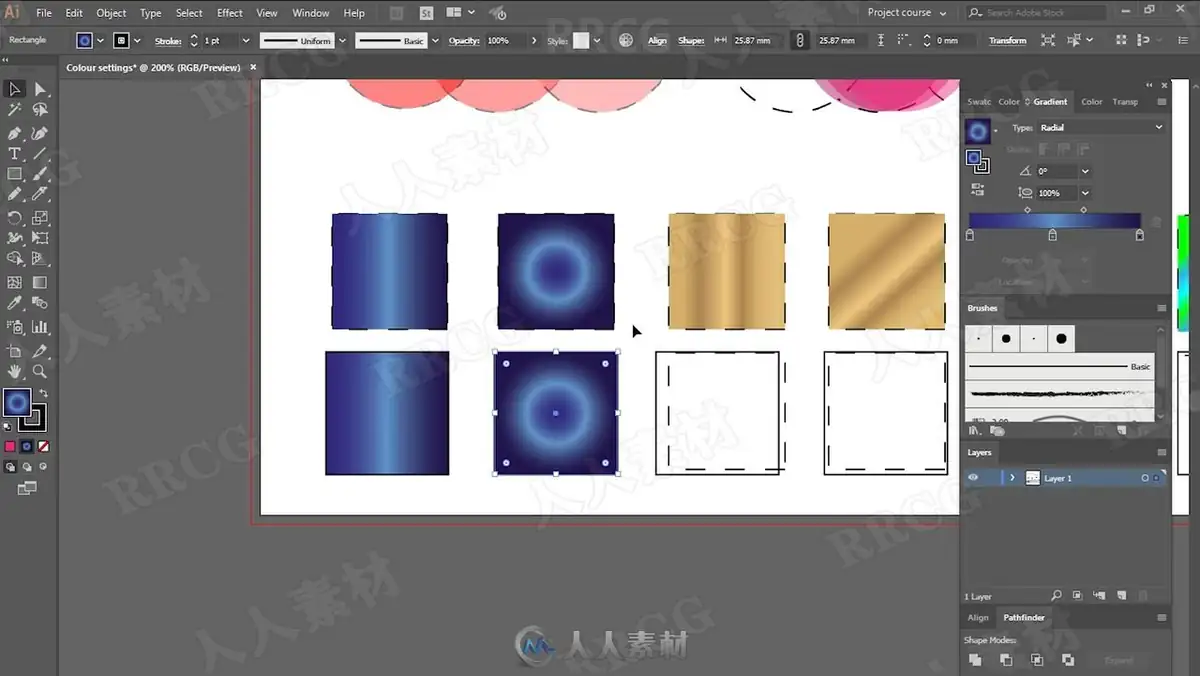The image size is (1200, 676).
Task: Select the Mesh tool
Action: click(15, 283)
